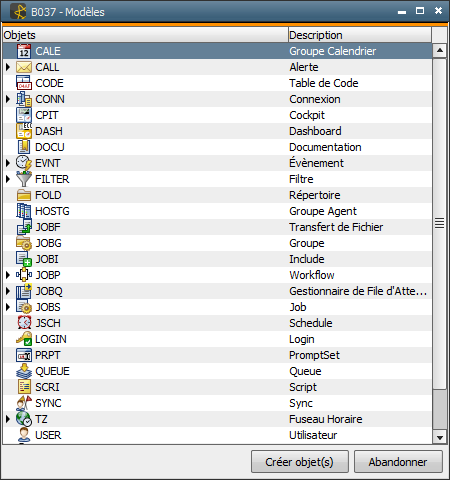This screenshot has height=480, width=450.
Task: Sort by the Objets column header
Action: pos(145,35)
